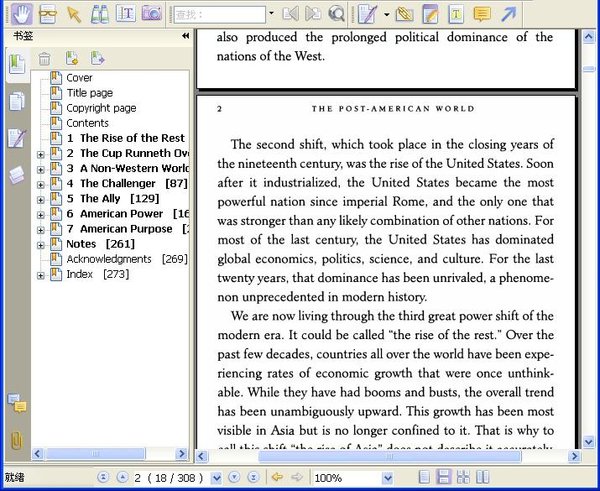Switch to facing pages layout
Screen dimensions: 600x491
tap(482, 477)
